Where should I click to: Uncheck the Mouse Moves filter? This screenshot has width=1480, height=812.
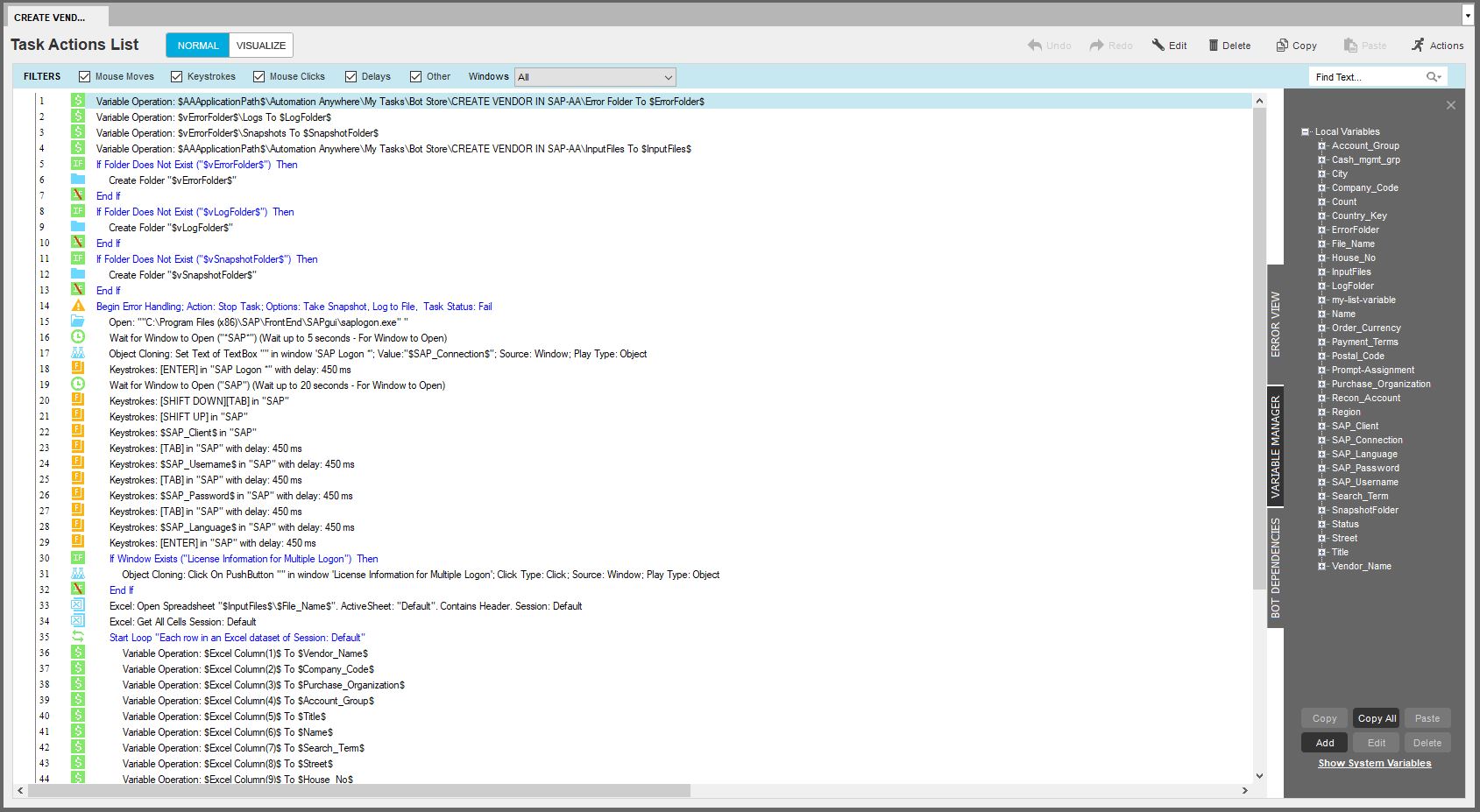click(x=85, y=77)
